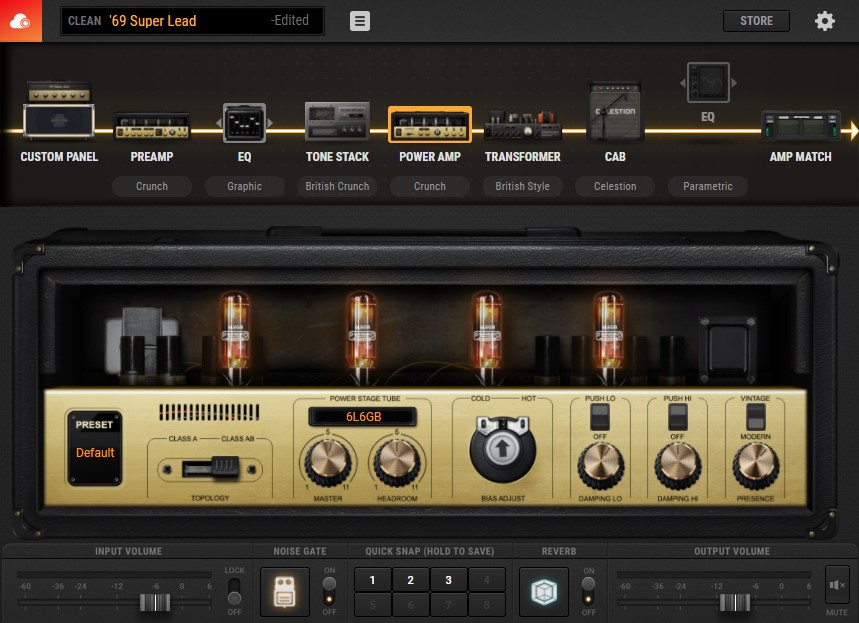Click right arrow beside graphic EQ

270,123
